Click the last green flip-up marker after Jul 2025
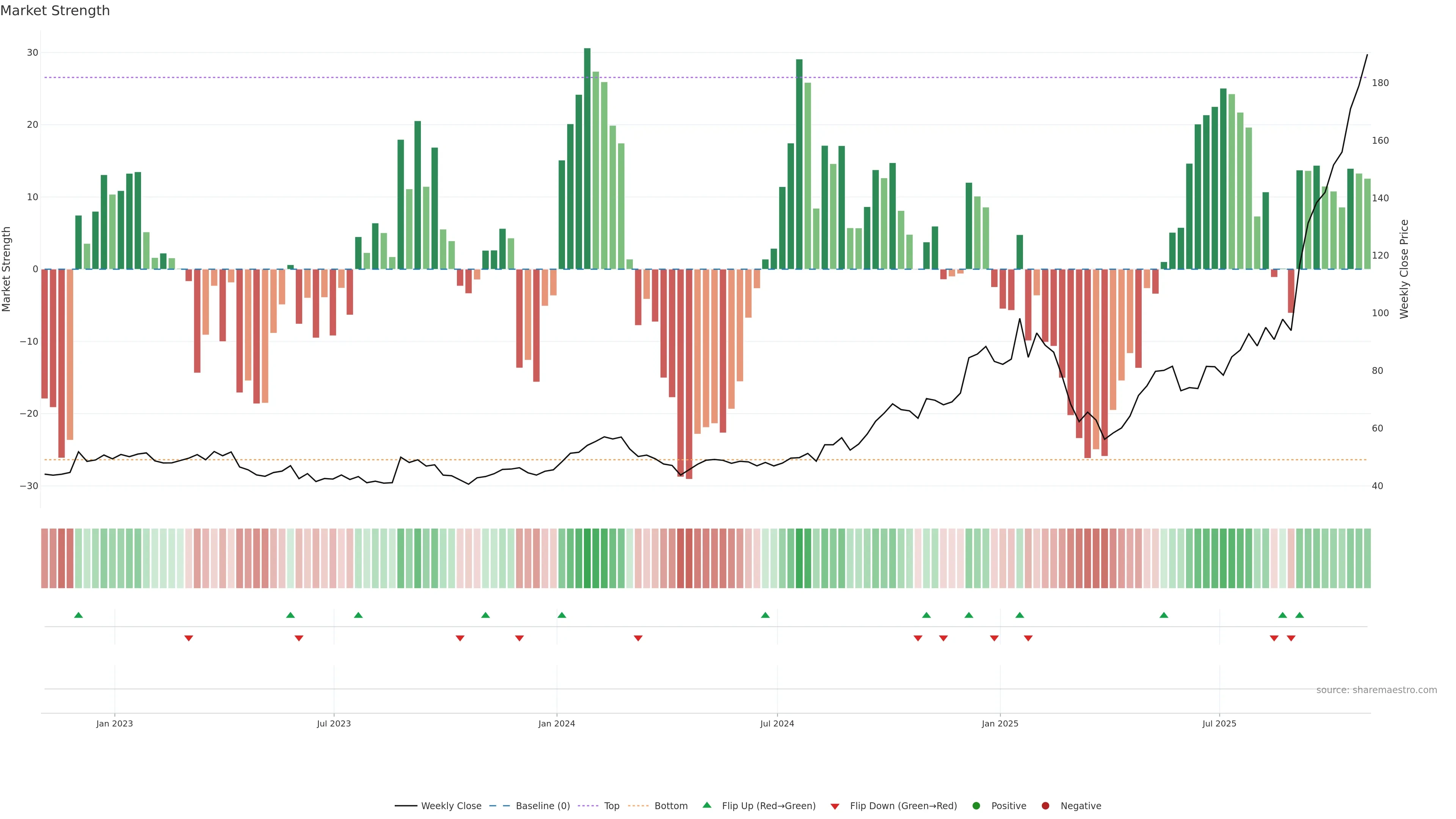This screenshot has width=1456, height=819. tap(1299, 615)
